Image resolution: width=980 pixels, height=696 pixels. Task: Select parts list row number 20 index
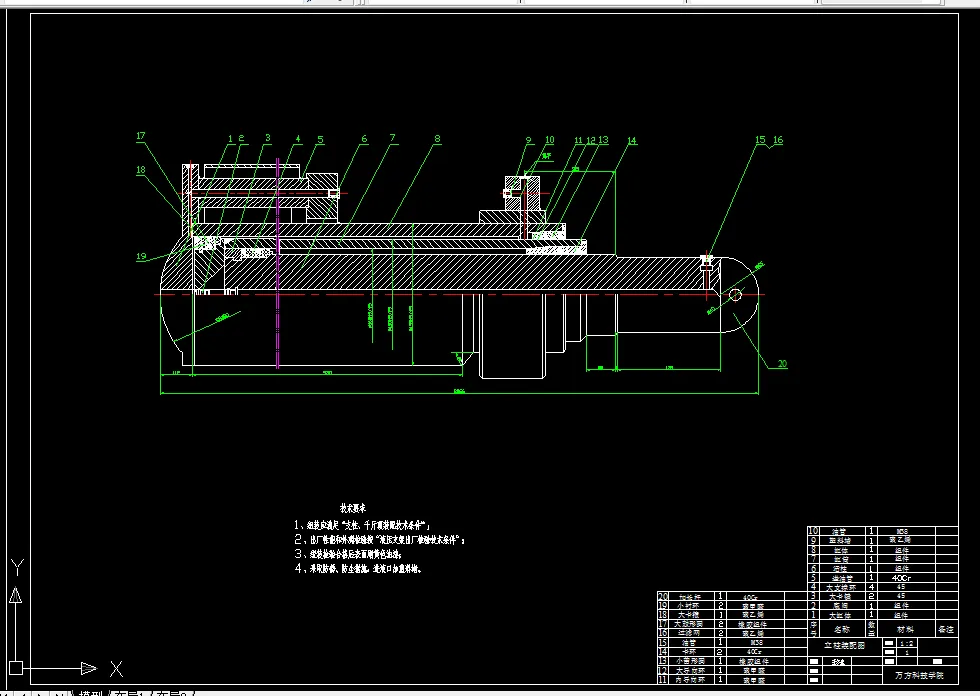tap(663, 597)
